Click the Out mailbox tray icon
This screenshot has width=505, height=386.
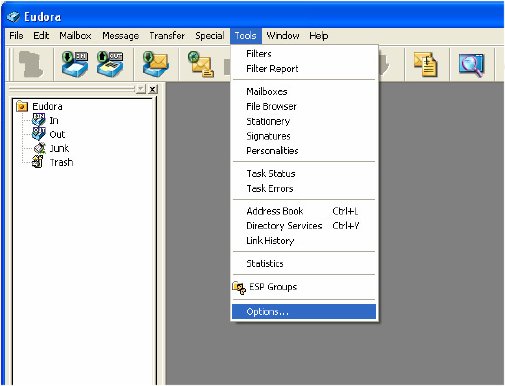pos(38,134)
